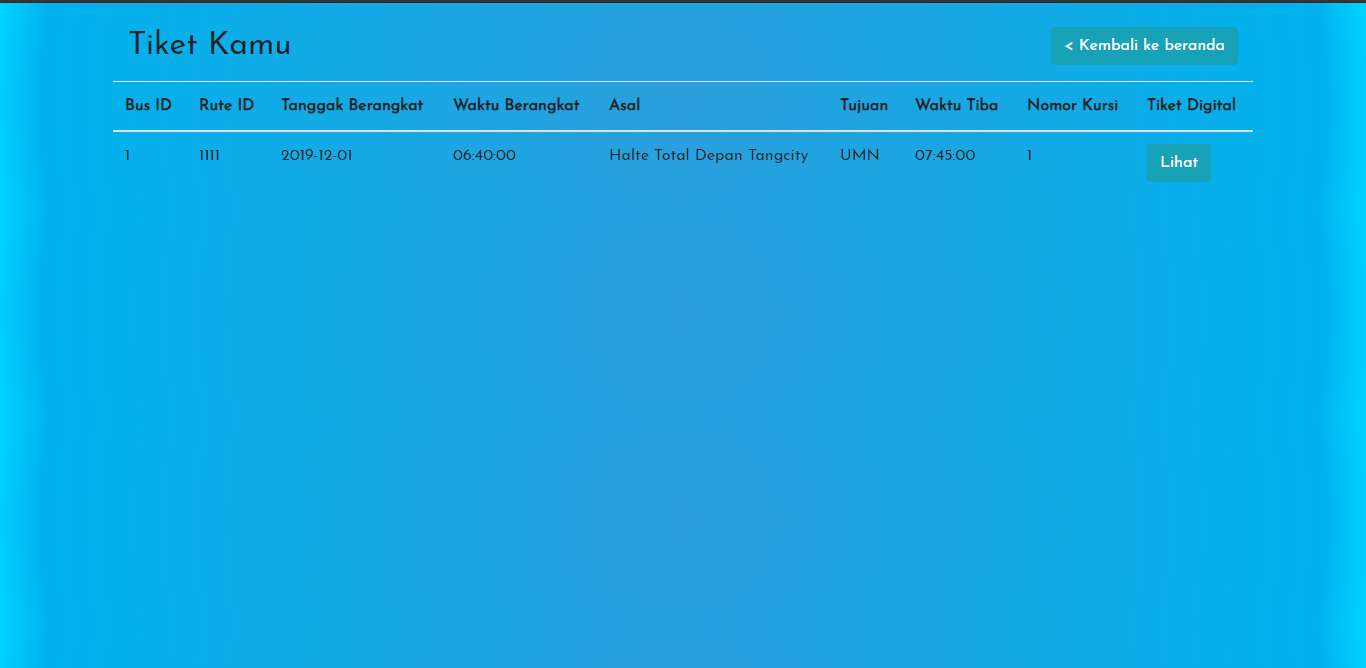Screen dimensions: 1366x668
Task: Click the Bus ID column header
Action: 148,105
